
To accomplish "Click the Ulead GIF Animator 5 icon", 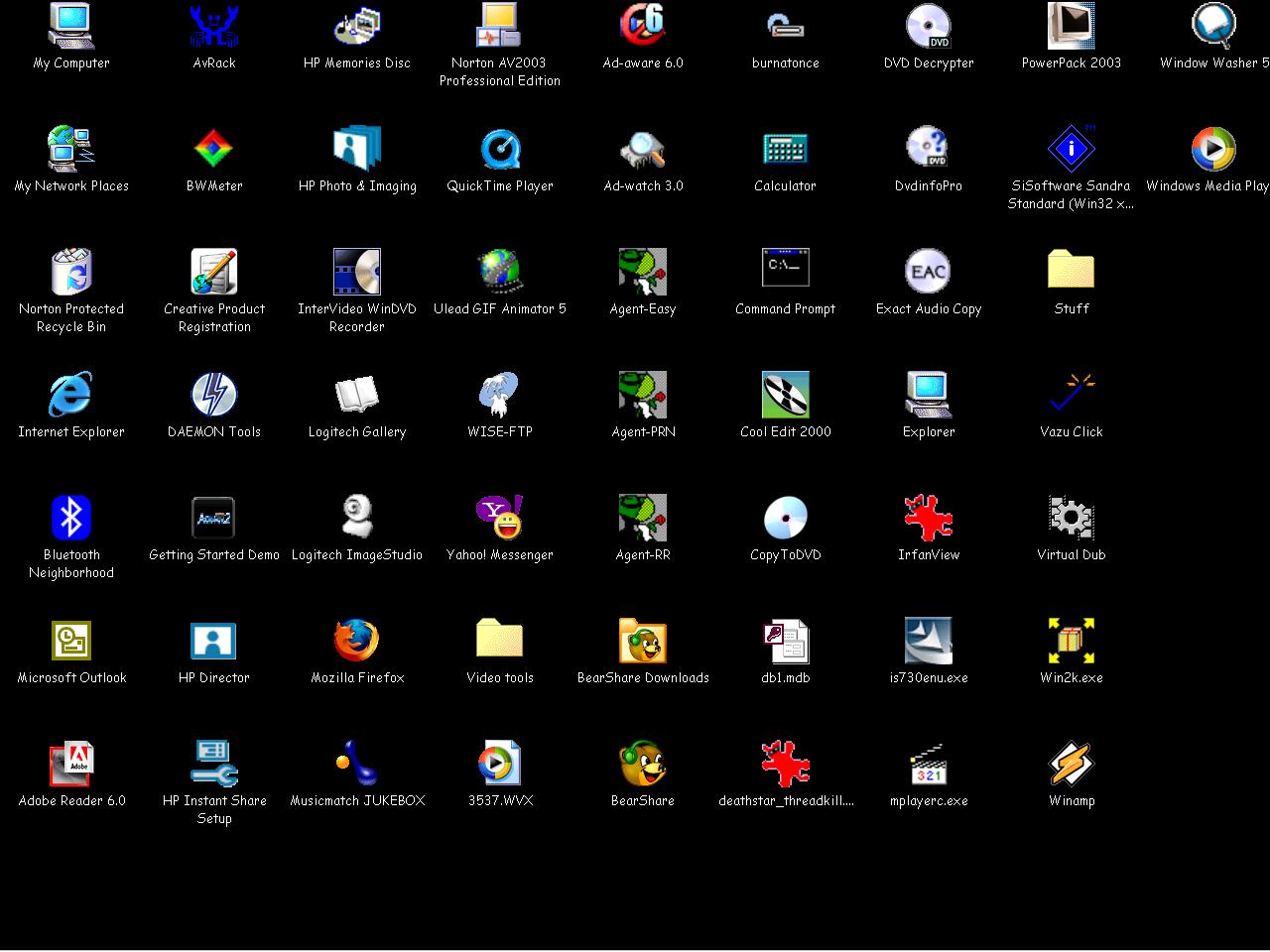I will point(500,272).
